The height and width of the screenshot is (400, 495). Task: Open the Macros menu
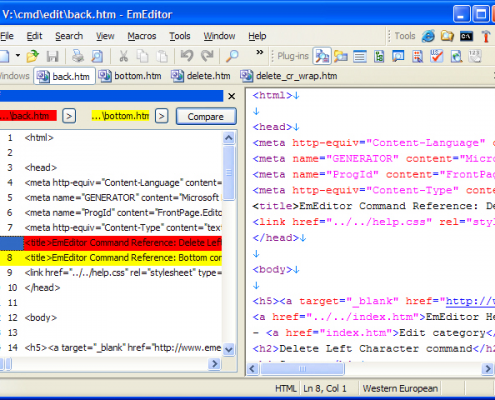pyautogui.click(x=142, y=36)
